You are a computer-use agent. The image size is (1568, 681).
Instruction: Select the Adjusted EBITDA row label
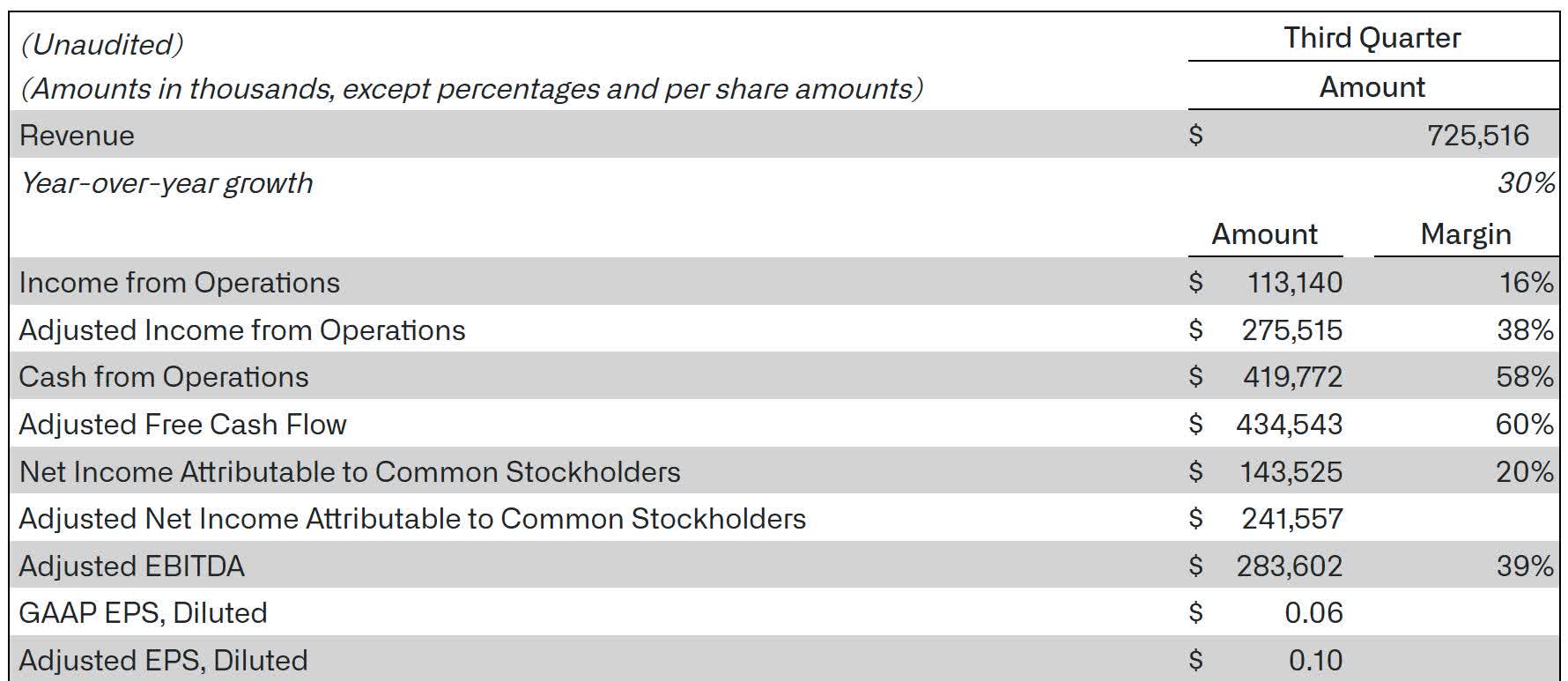coord(131,566)
